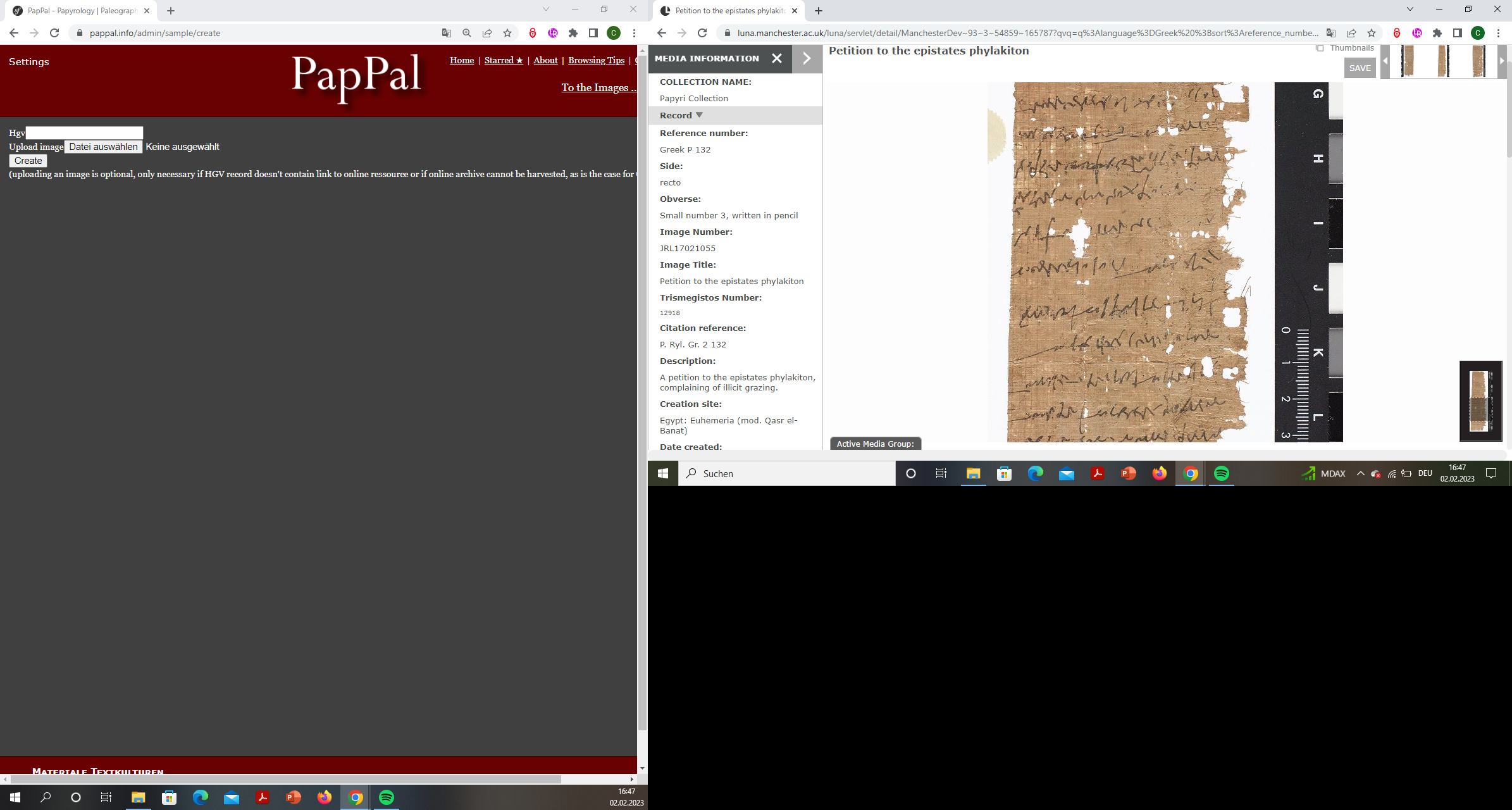Click the pappal.info address bar

point(253,33)
